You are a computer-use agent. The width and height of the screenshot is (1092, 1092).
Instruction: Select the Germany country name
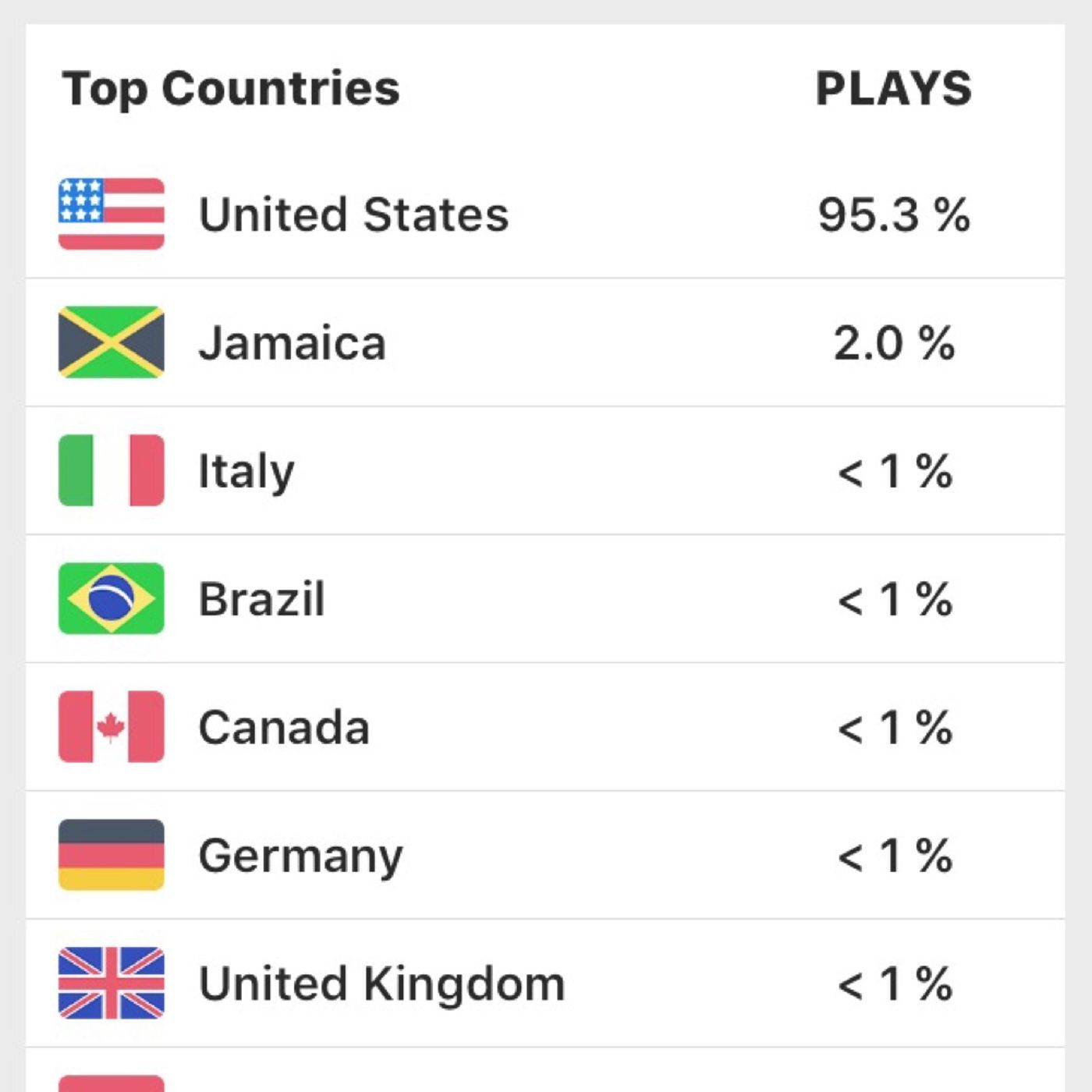coord(301,856)
